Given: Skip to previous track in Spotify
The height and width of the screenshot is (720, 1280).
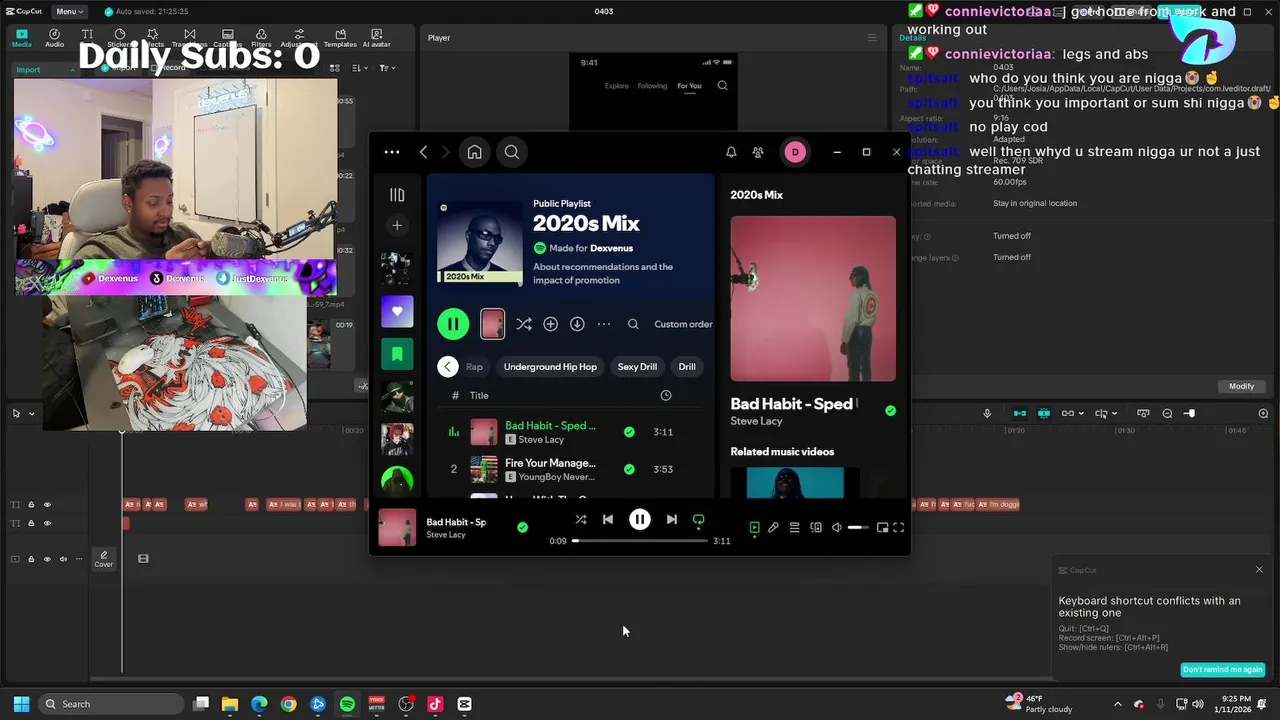Looking at the screenshot, I should click(x=608, y=520).
